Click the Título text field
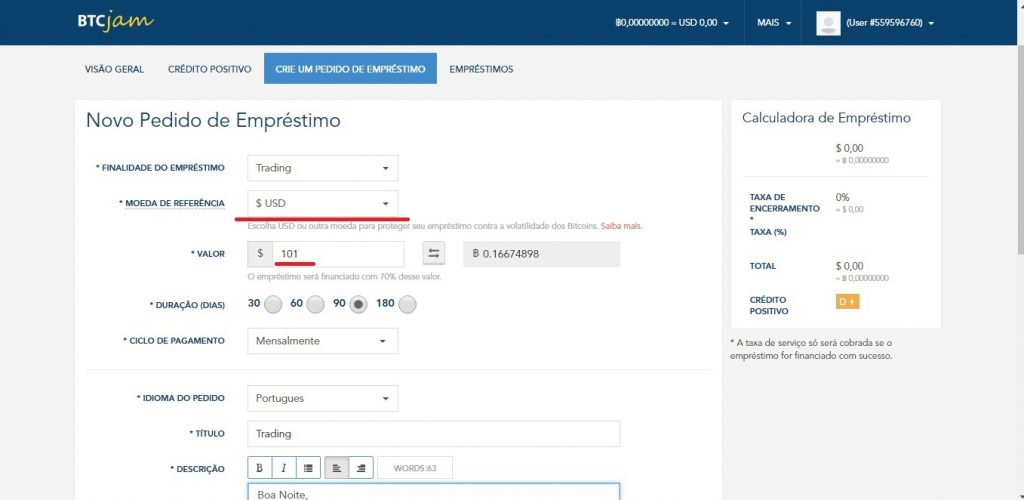 click(433, 434)
